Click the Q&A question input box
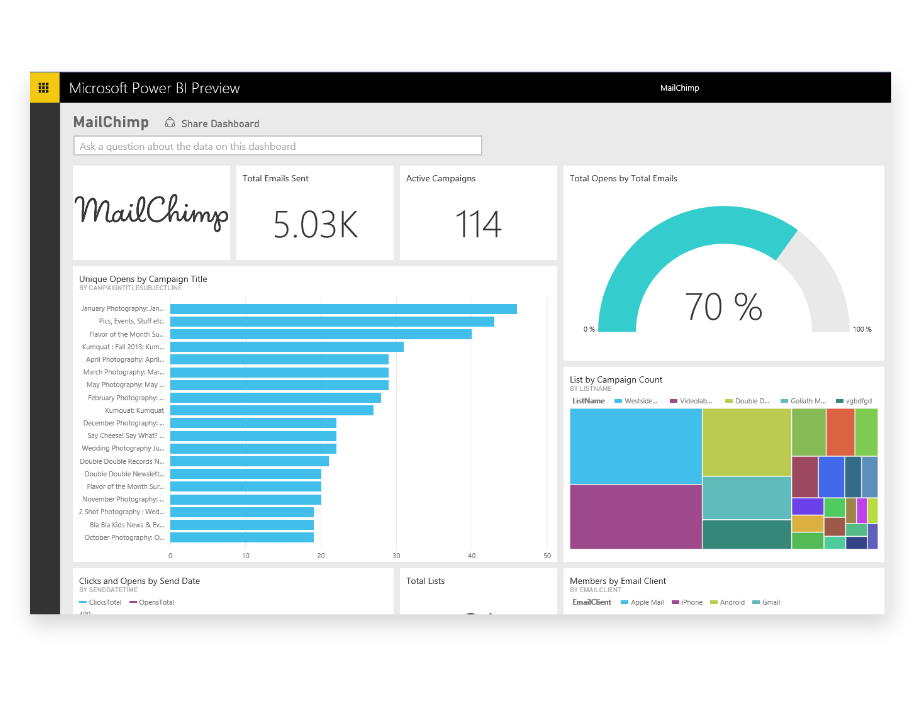The width and height of the screenshot is (922, 706). [x=278, y=146]
